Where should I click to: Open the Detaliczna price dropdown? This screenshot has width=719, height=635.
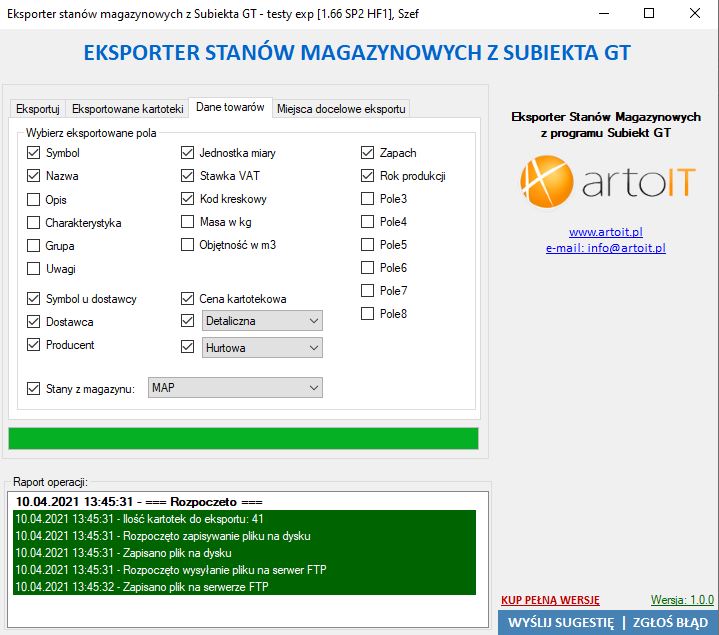[x=262, y=321]
